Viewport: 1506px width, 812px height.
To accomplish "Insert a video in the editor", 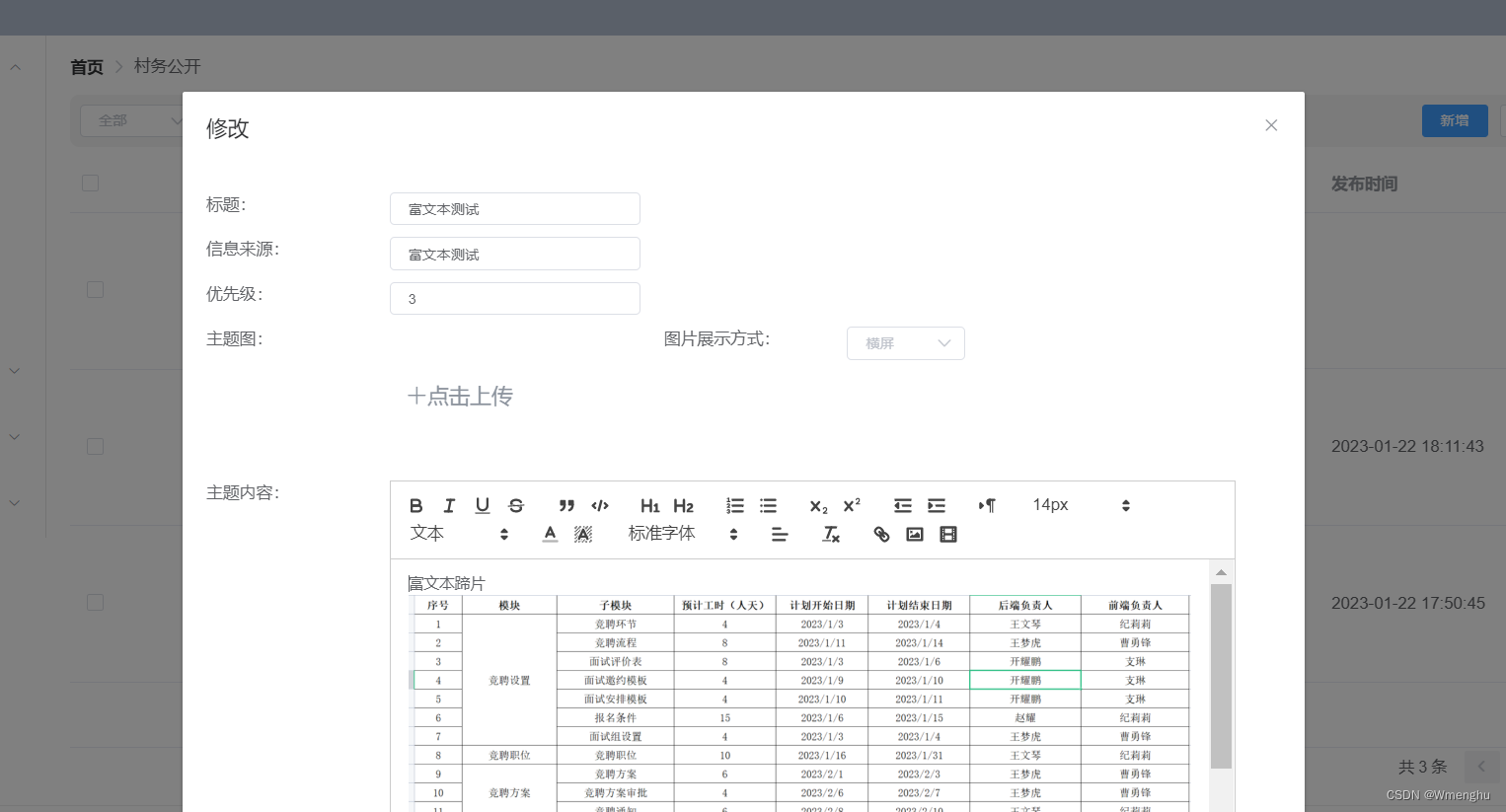I will (948, 534).
